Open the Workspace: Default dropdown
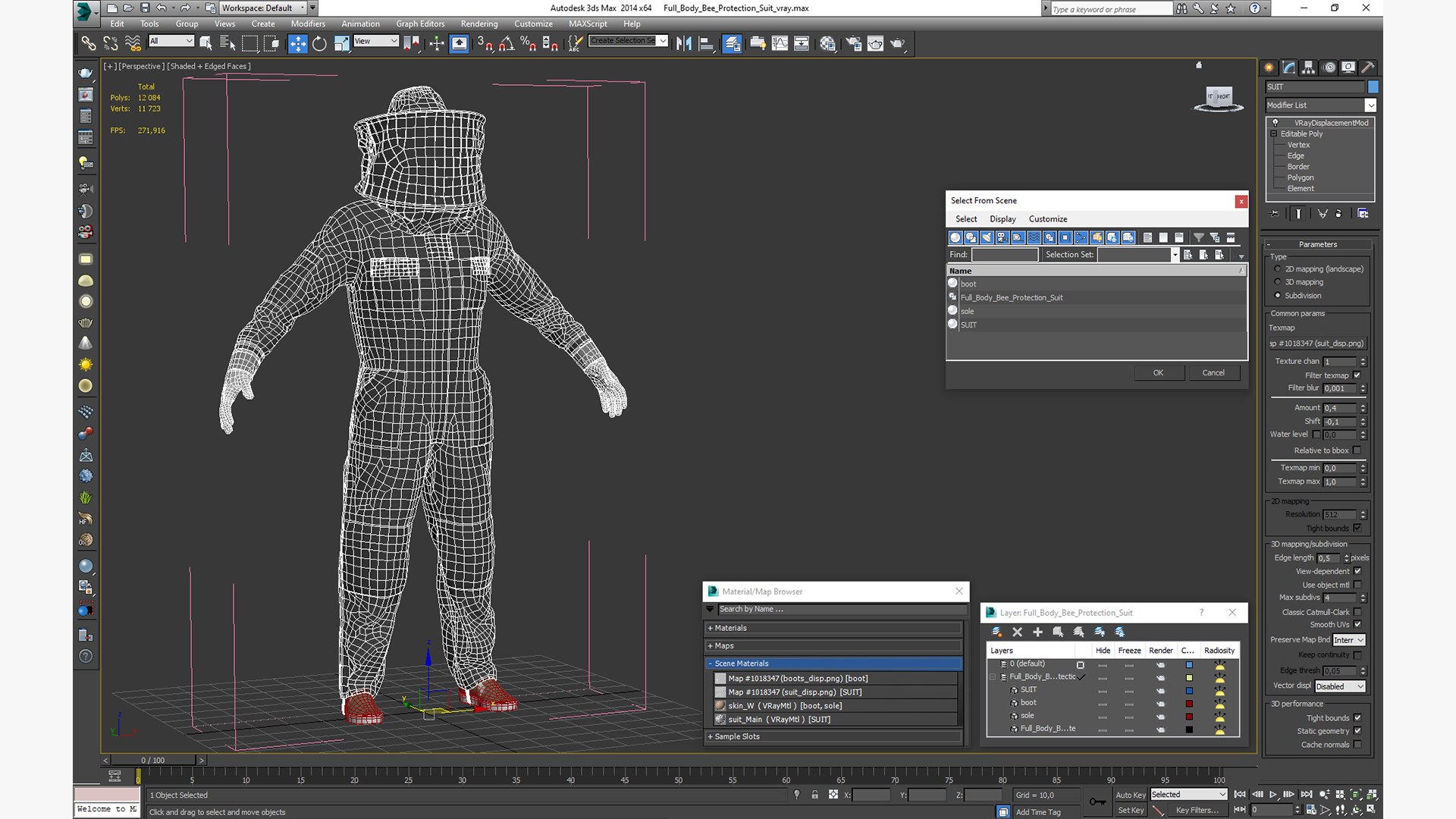 pyautogui.click(x=263, y=8)
